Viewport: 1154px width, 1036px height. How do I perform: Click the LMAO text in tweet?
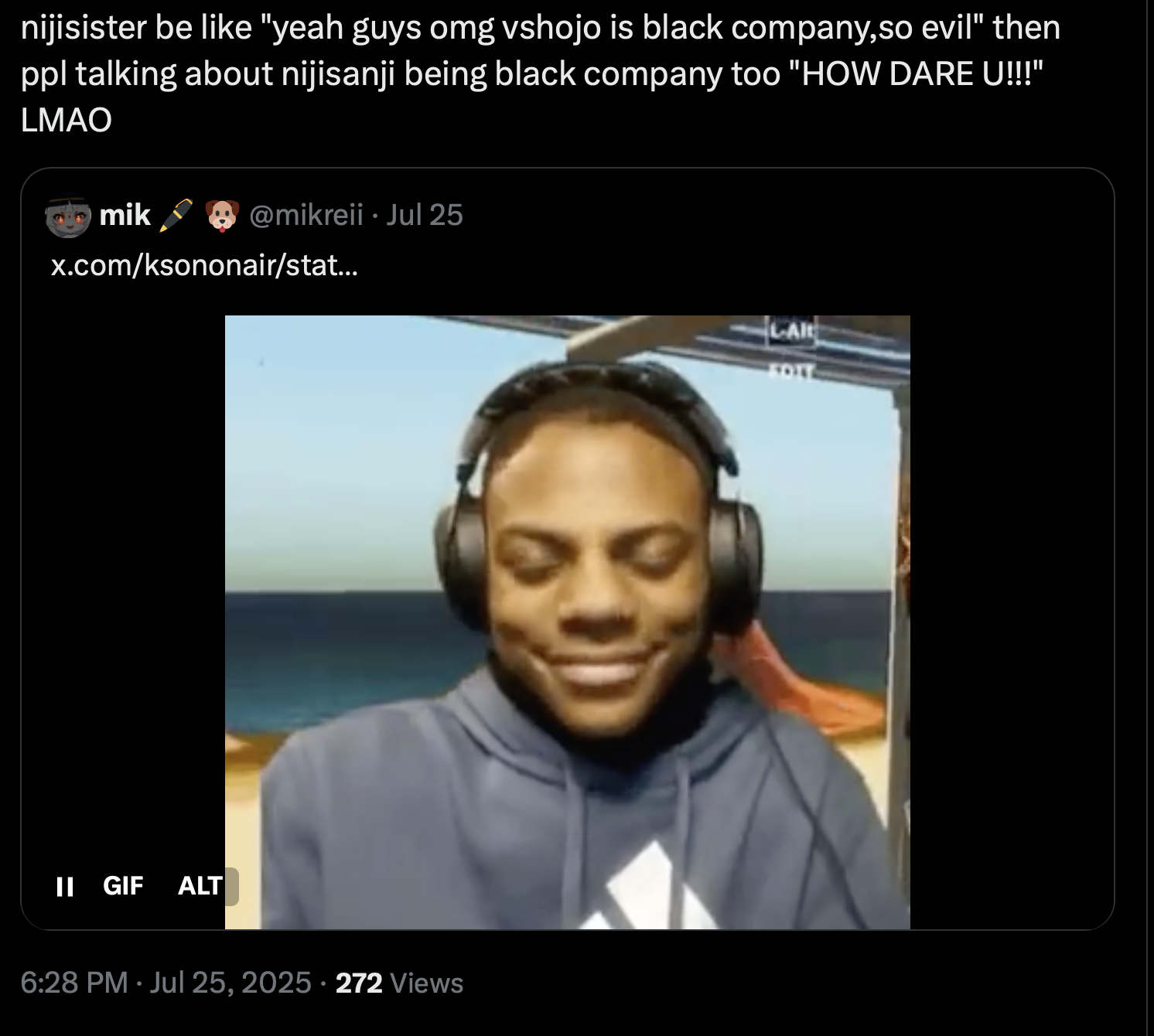coord(67,121)
